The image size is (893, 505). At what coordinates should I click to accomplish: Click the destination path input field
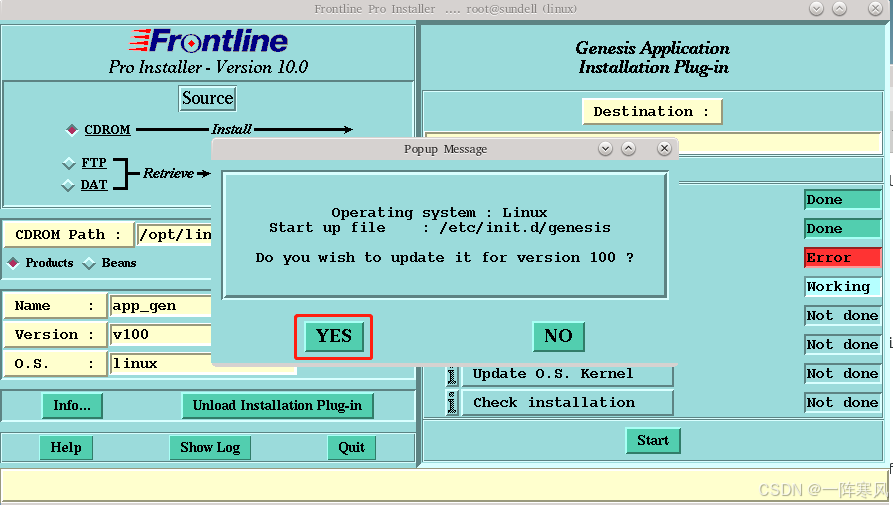point(781,143)
